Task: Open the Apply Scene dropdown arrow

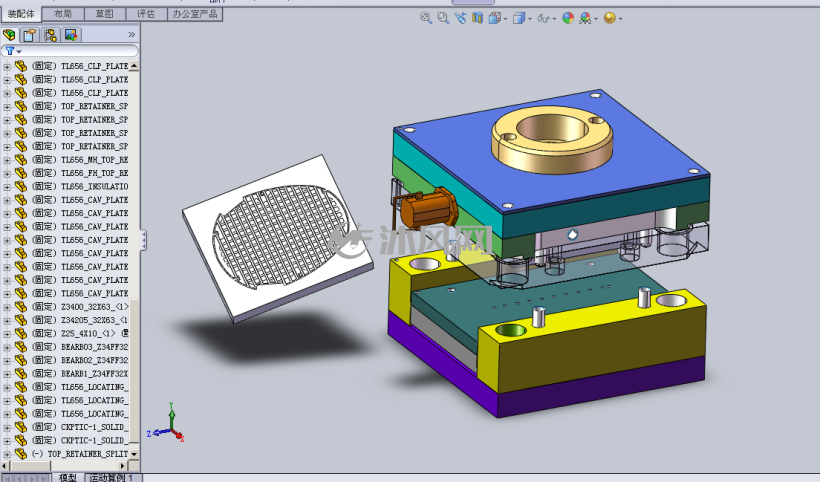Action: pyautogui.click(x=596, y=19)
